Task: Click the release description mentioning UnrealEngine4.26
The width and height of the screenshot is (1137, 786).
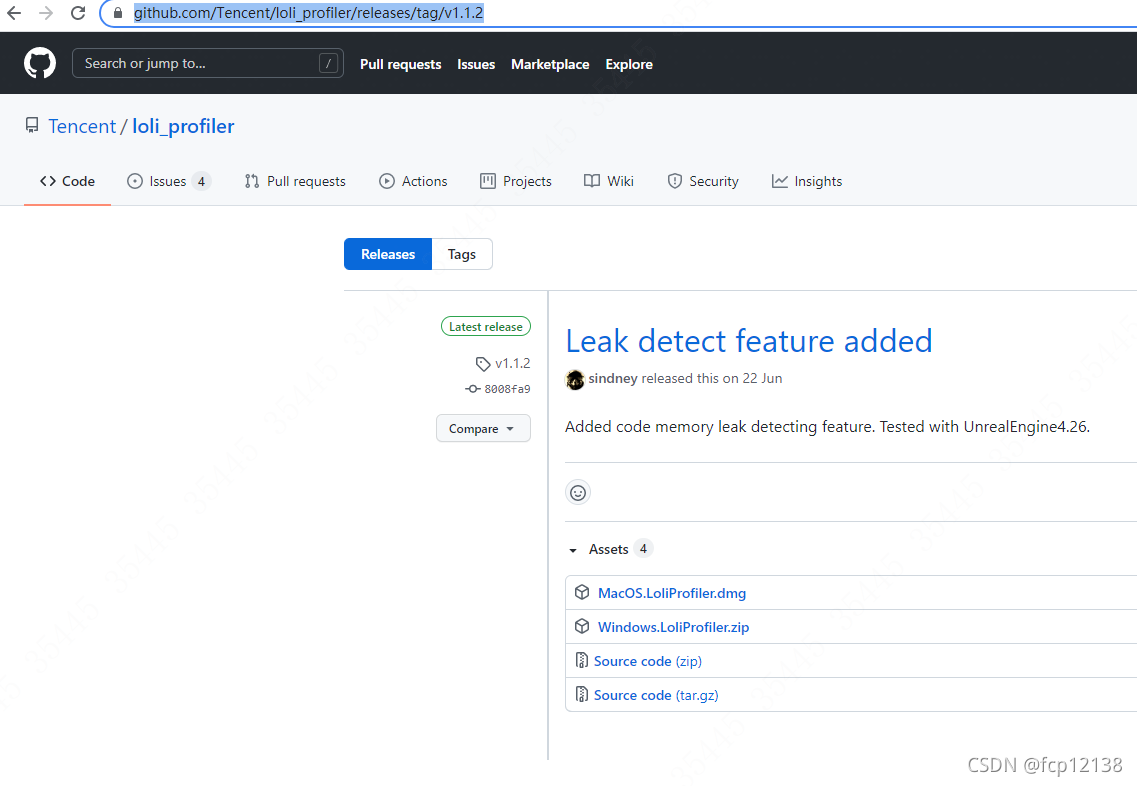Action: [827, 426]
